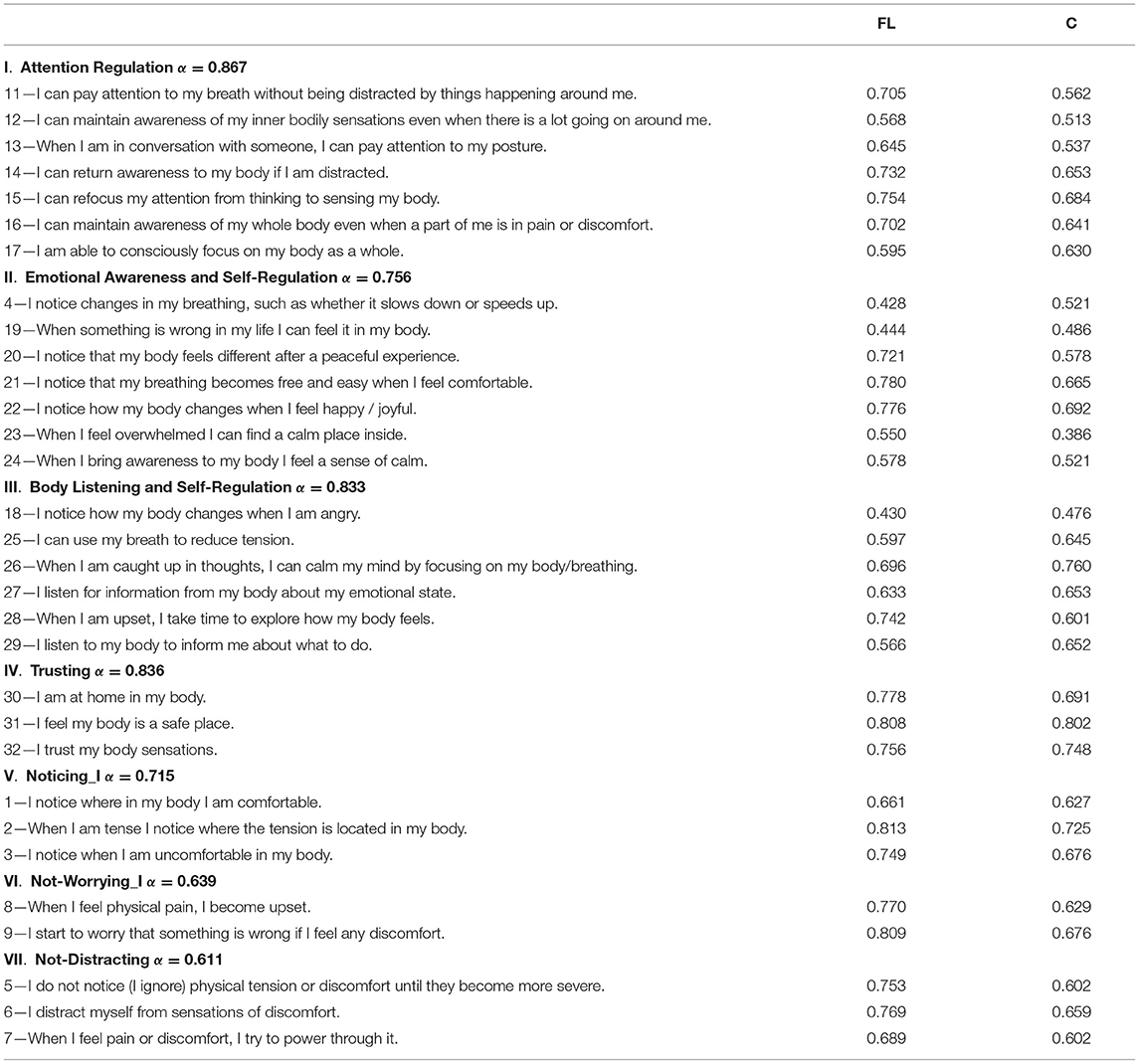The image size is (1139, 1064).
Task: Select item 26 about calming my mind
Action: 320,566
